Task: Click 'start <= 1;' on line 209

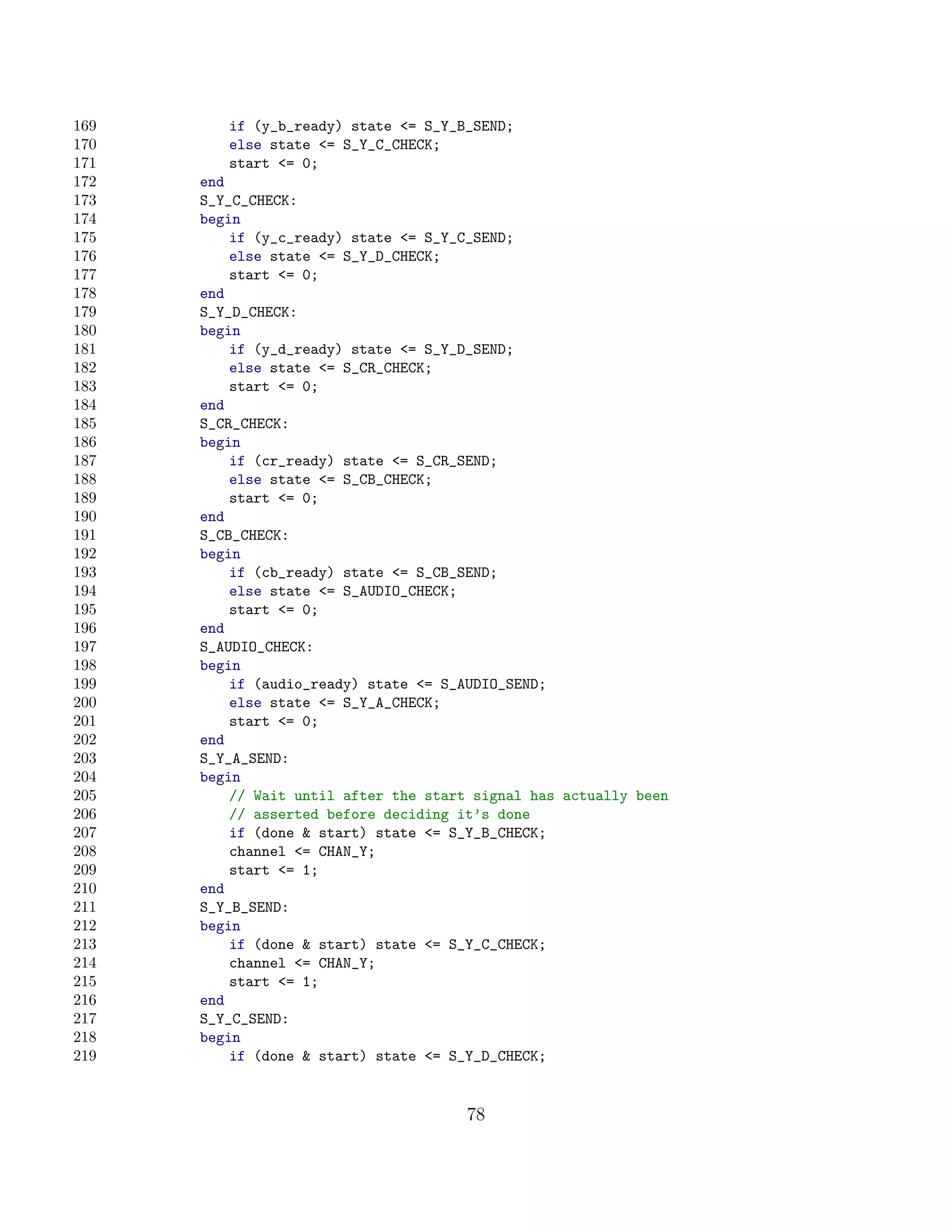Action: 273,870
